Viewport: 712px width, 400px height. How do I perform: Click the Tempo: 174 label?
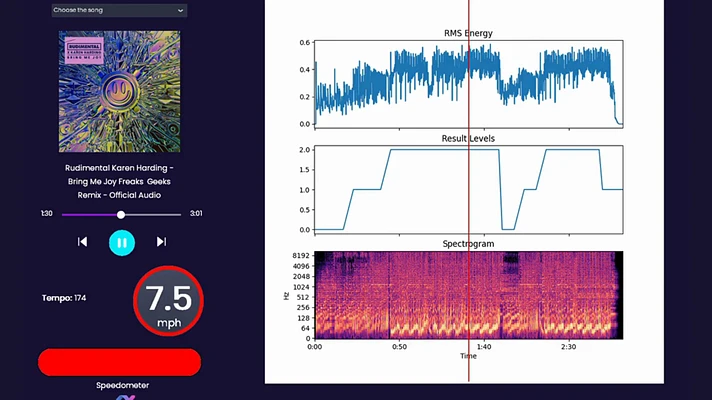[64, 298]
